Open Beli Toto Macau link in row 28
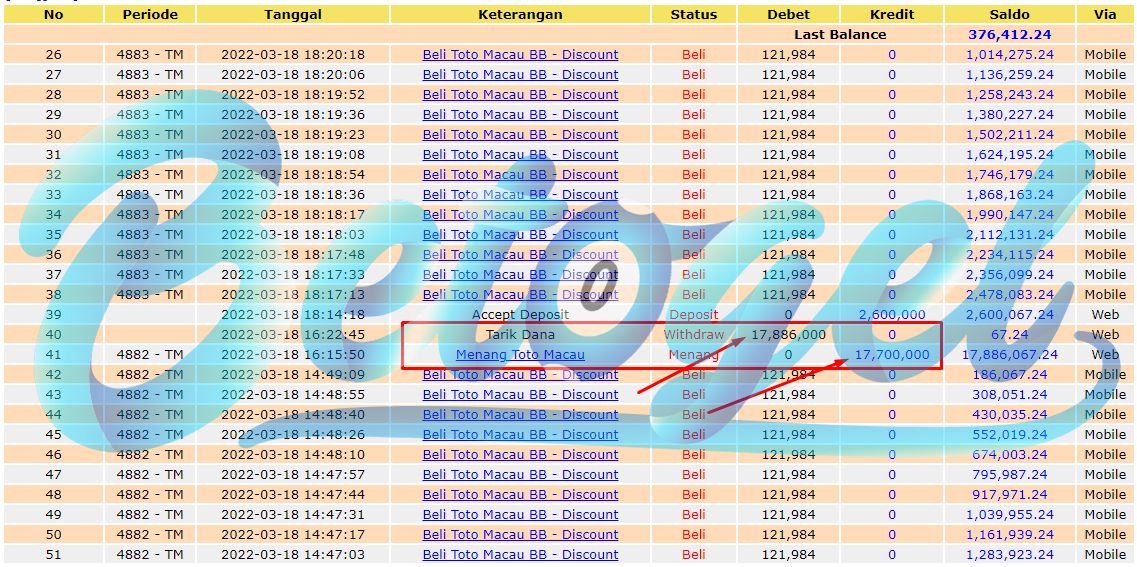The height and width of the screenshot is (567, 1137). [520, 94]
